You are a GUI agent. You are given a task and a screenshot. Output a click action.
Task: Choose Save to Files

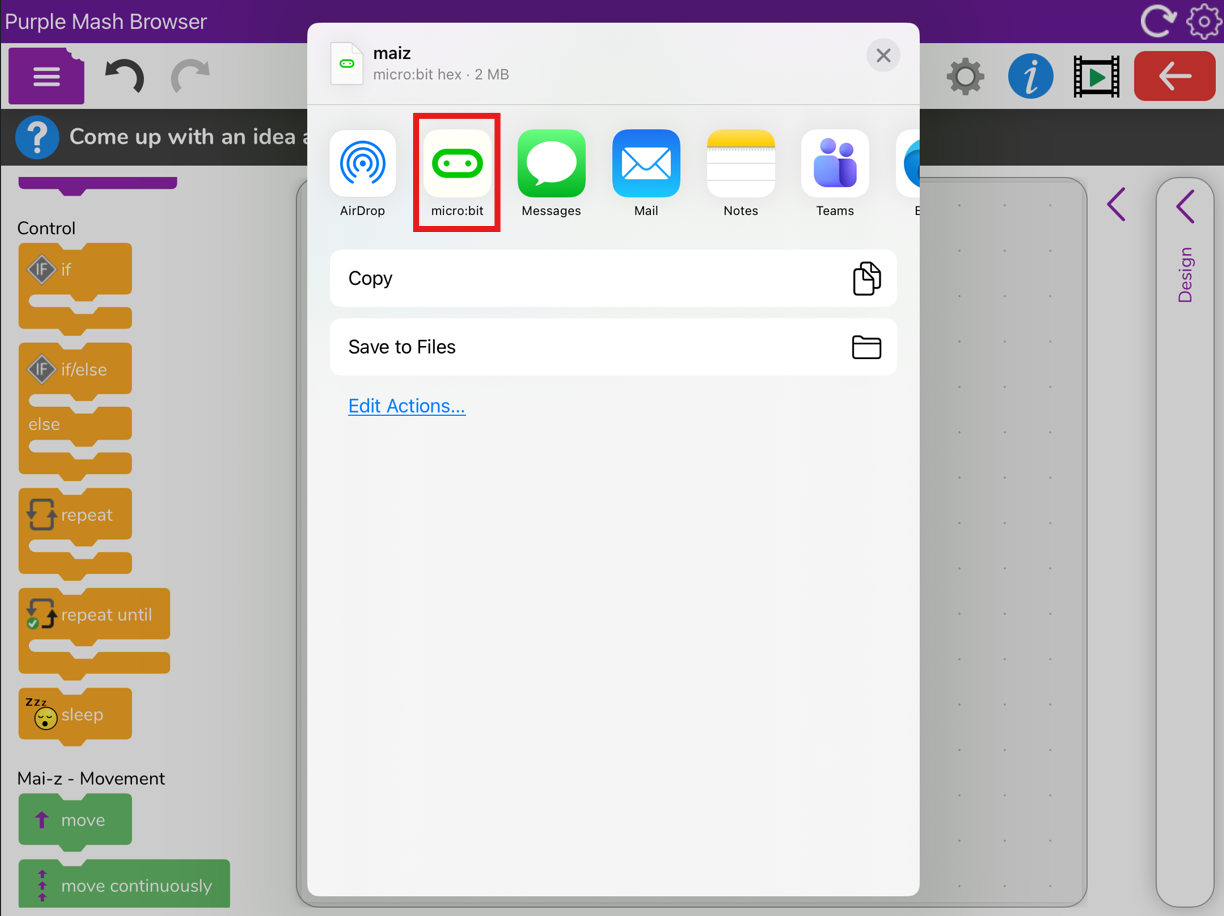[x=613, y=347]
